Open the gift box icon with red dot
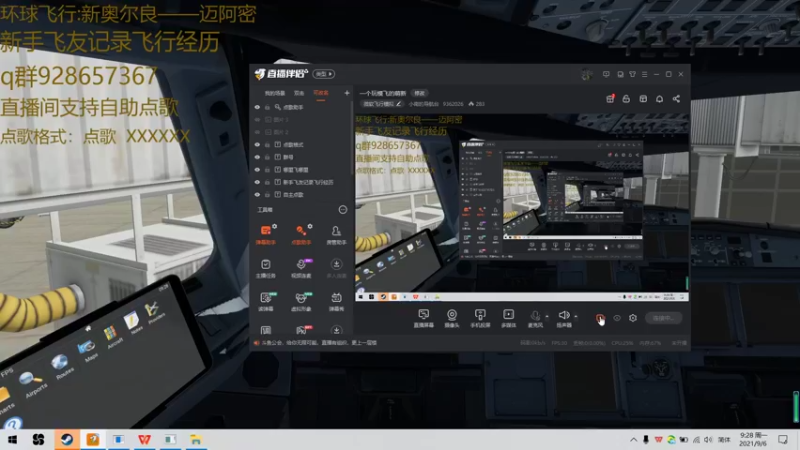This screenshot has width=800, height=450. click(x=610, y=98)
